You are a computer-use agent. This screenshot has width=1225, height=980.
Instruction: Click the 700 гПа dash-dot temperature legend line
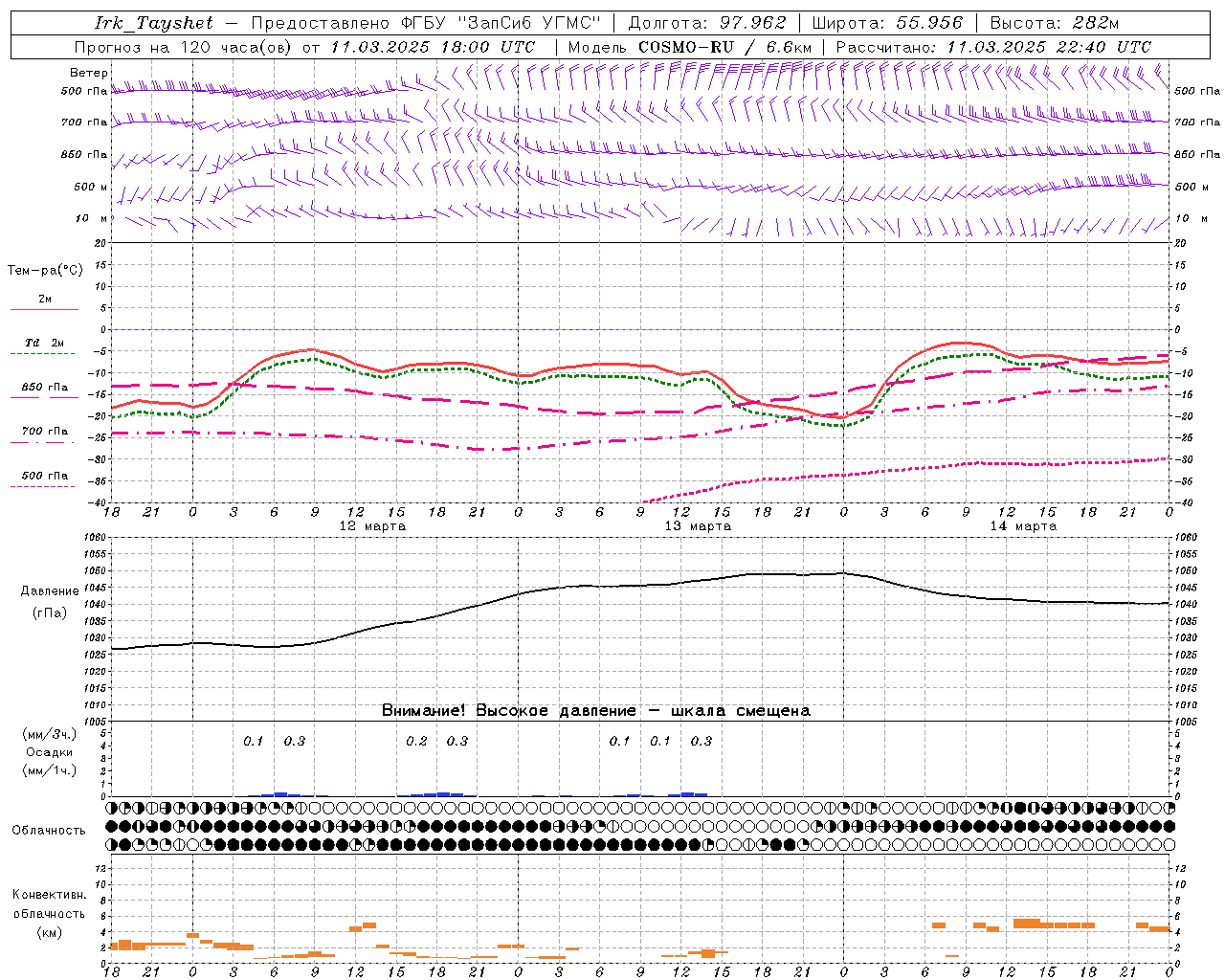click(x=42, y=442)
